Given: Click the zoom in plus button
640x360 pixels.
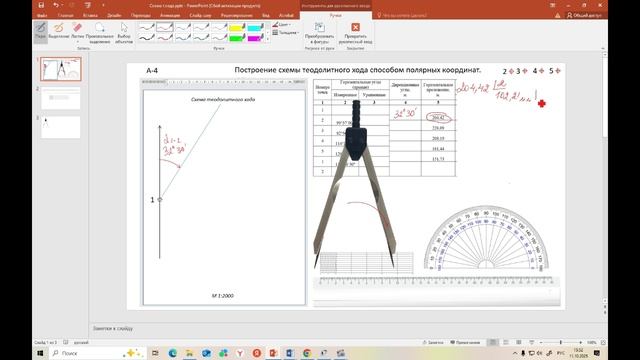Looking at the screenshot, I should (580, 342).
